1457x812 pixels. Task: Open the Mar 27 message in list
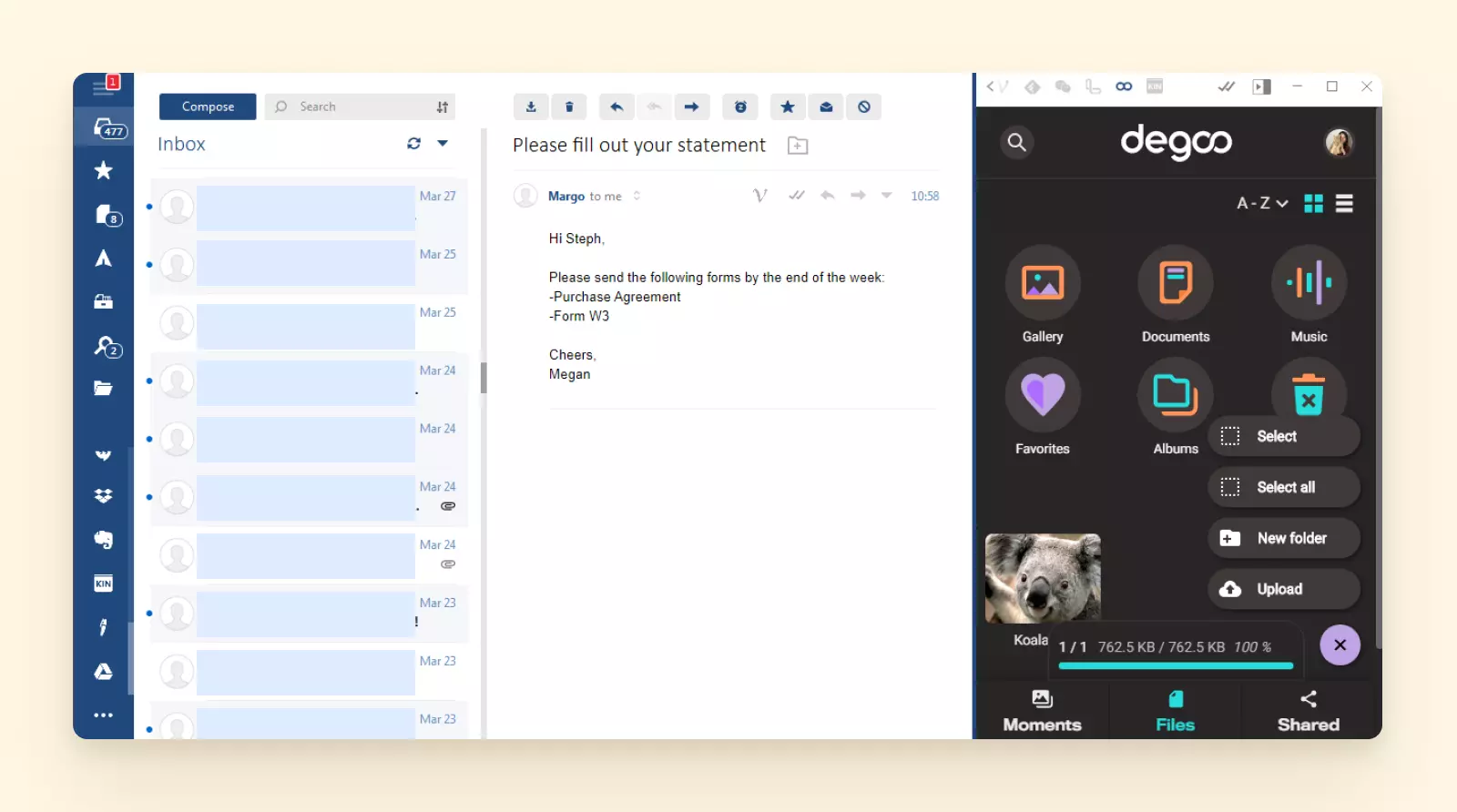[x=310, y=208]
